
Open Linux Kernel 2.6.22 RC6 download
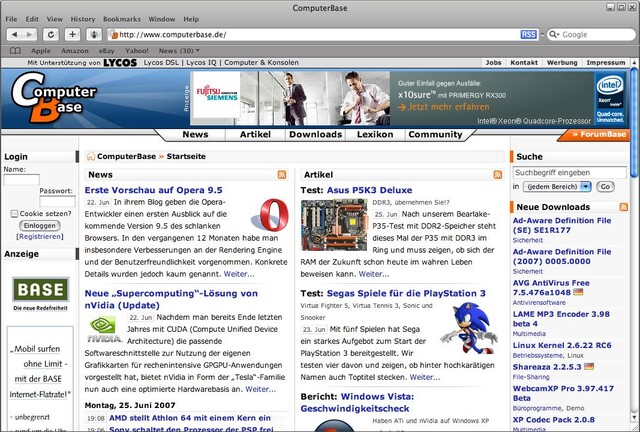pos(562,345)
